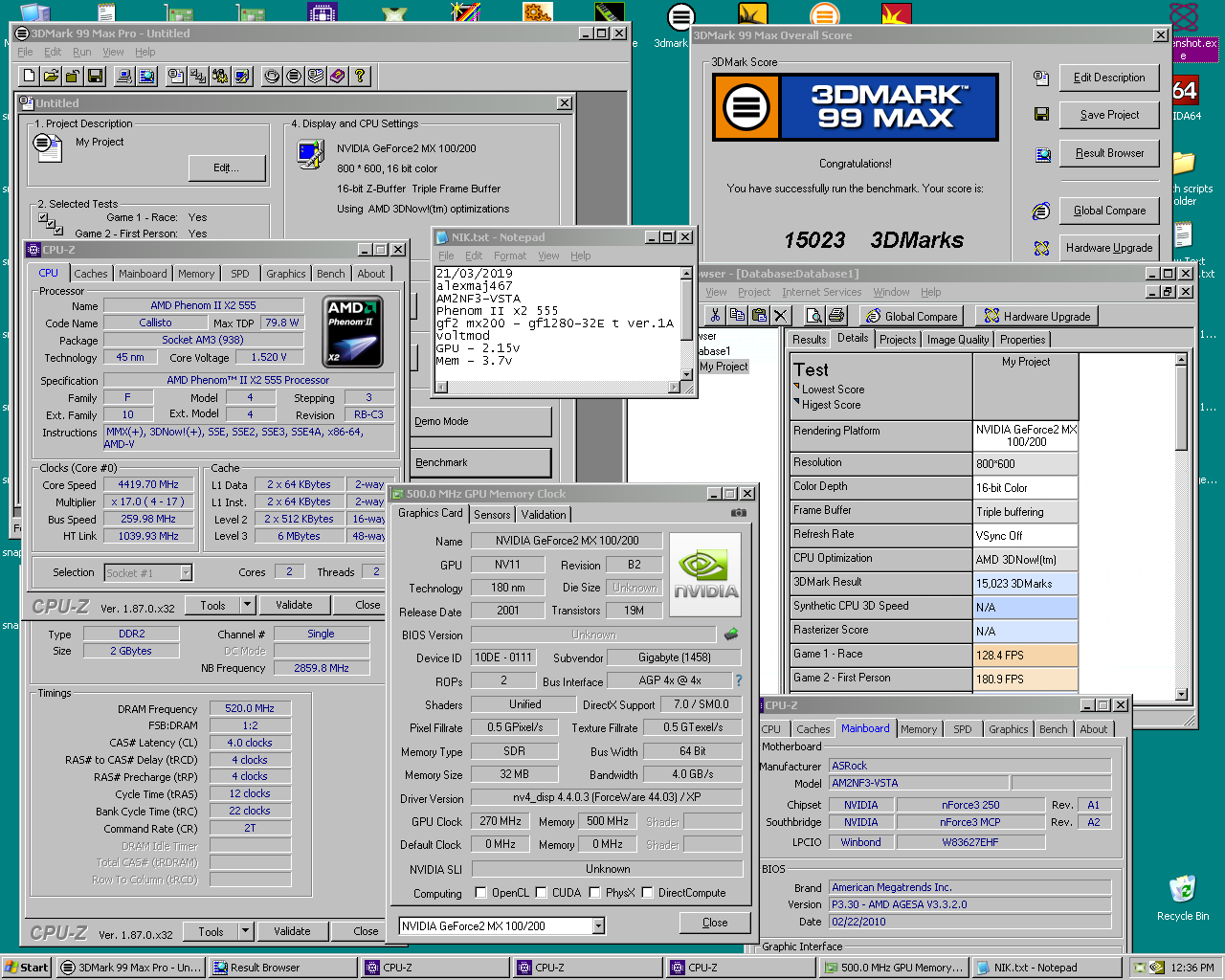Click the Copy icon in Result Browser toolbar
The height and width of the screenshot is (980, 1225).
(737, 315)
